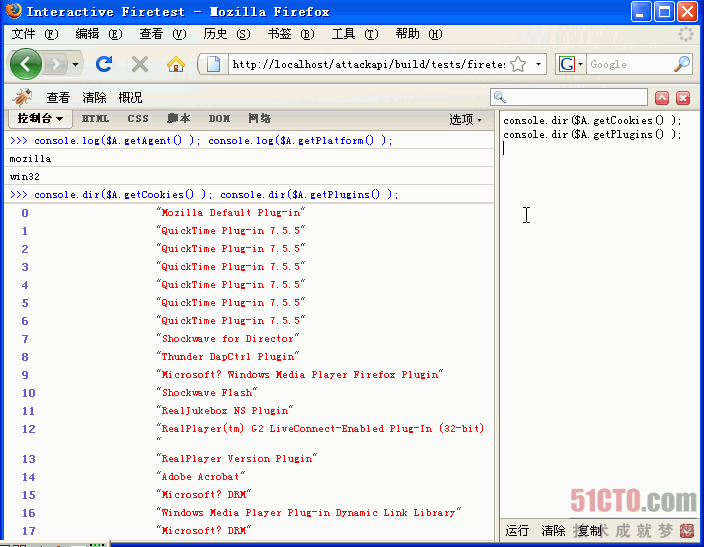The image size is (704, 547).
Task: Bookmark page with the star icon
Action: point(518,65)
